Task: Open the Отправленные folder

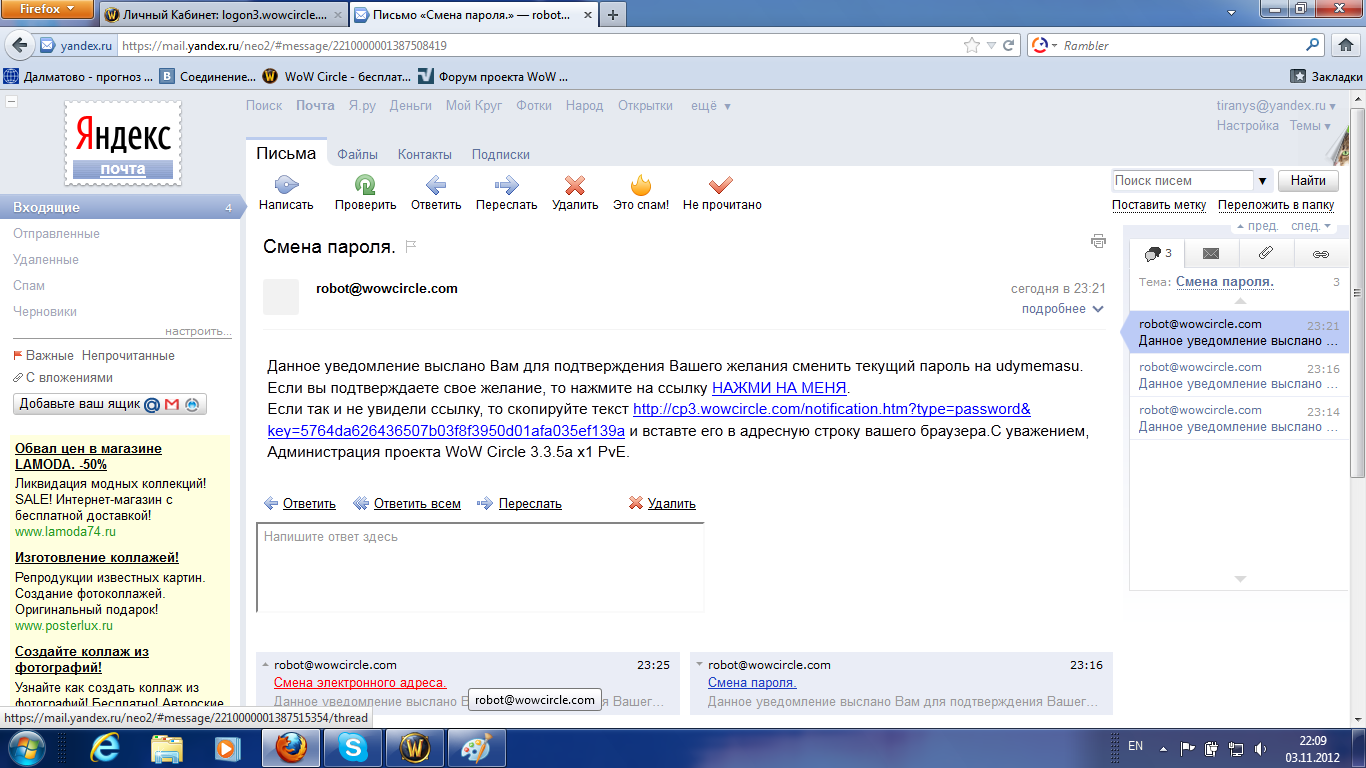Action: tap(56, 233)
